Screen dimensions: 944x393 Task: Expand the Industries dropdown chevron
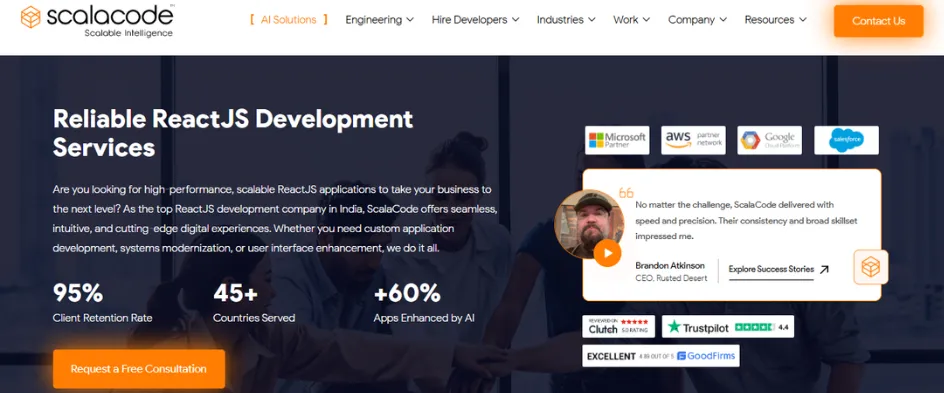[592, 20]
